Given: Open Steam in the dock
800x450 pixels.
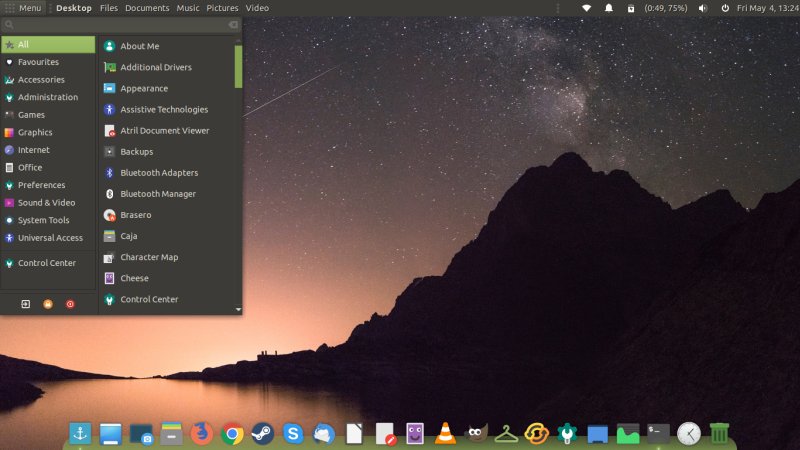Looking at the screenshot, I should point(263,433).
